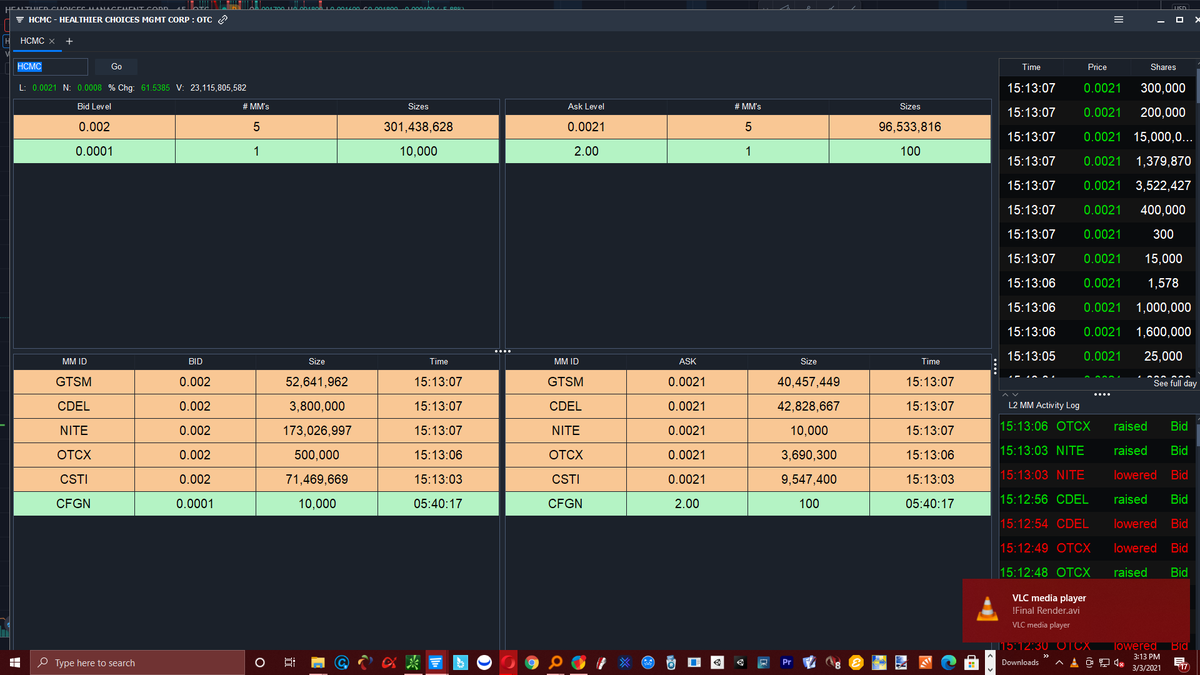Click the % Chg value 61.5385
This screenshot has height=675, width=1200.
tap(155, 88)
